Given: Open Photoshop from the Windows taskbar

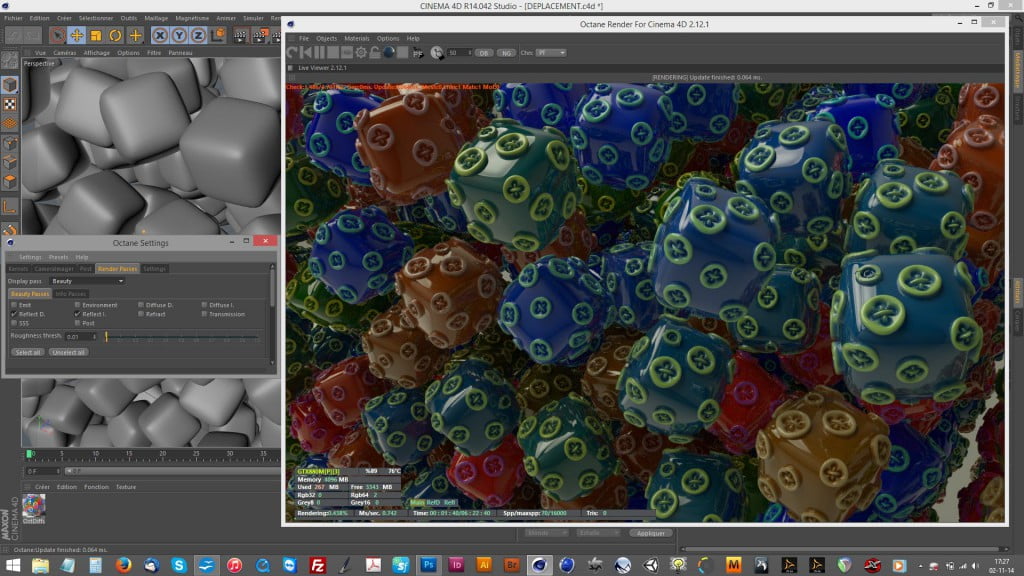Looking at the screenshot, I should tap(427, 565).
